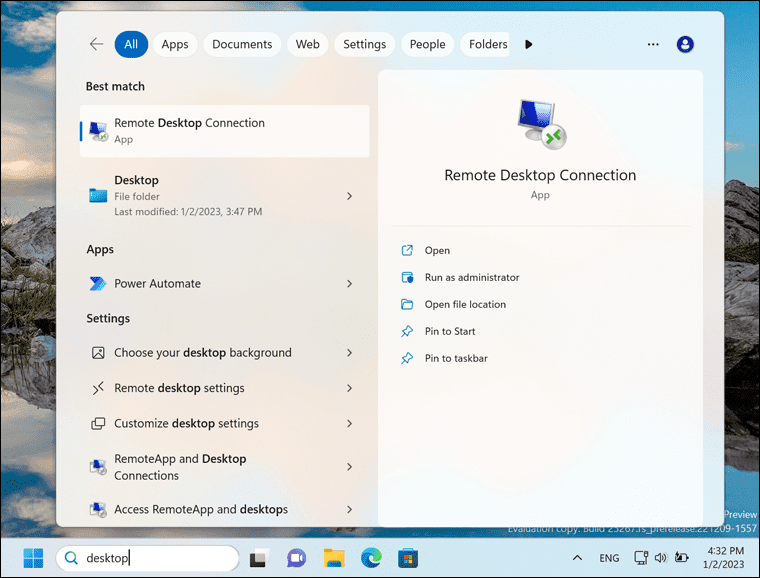Show hidden system tray icons
The width and height of the screenshot is (760, 578).
point(577,558)
